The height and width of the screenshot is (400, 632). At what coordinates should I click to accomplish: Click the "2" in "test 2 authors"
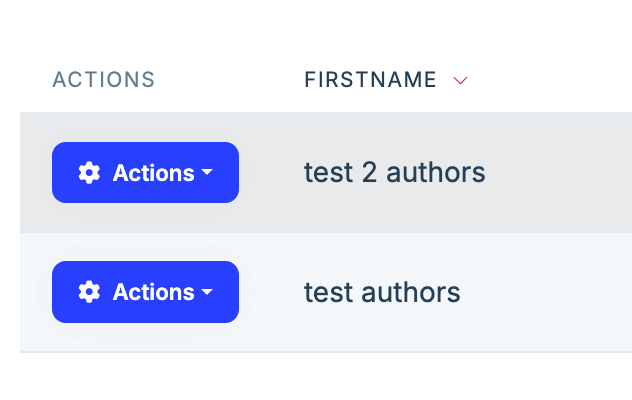click(370, 173)
